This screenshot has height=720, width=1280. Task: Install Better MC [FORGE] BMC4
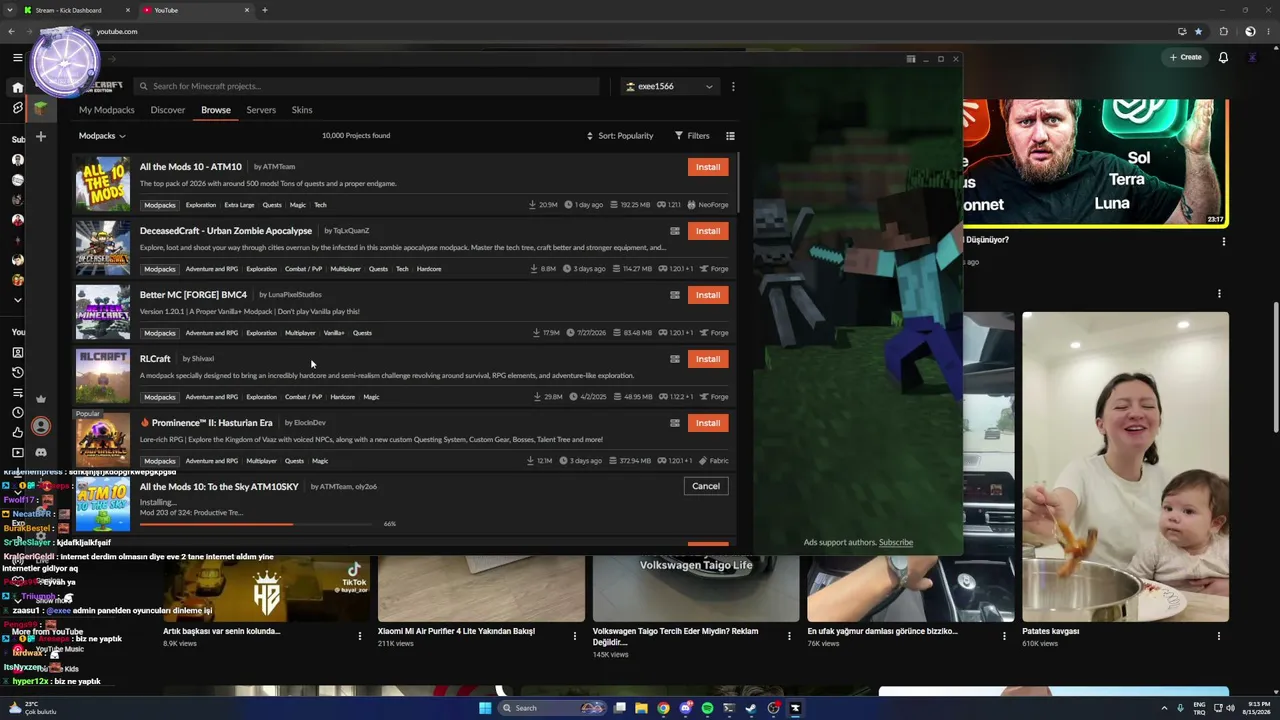708,295
